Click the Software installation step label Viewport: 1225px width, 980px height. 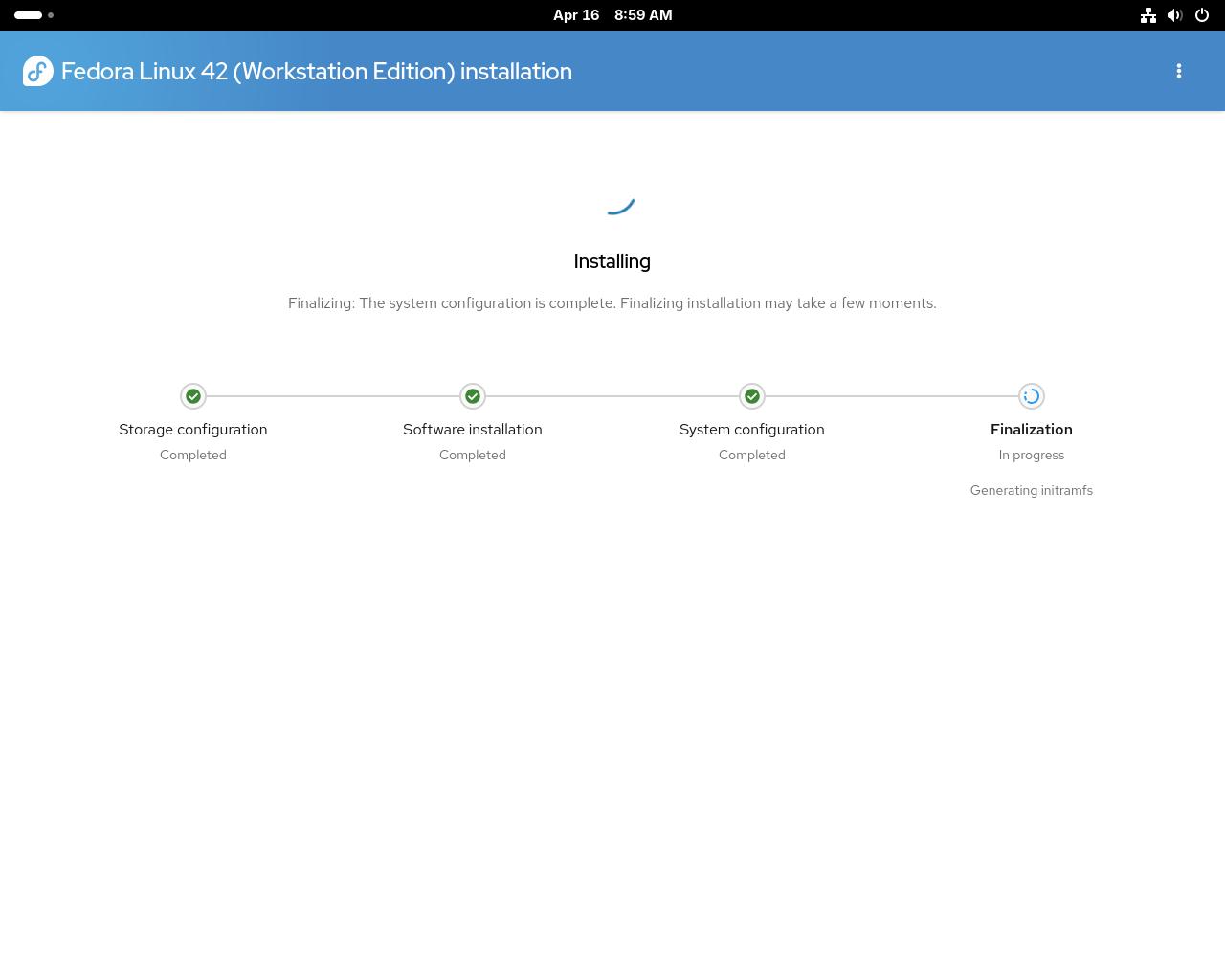point(473,430)
